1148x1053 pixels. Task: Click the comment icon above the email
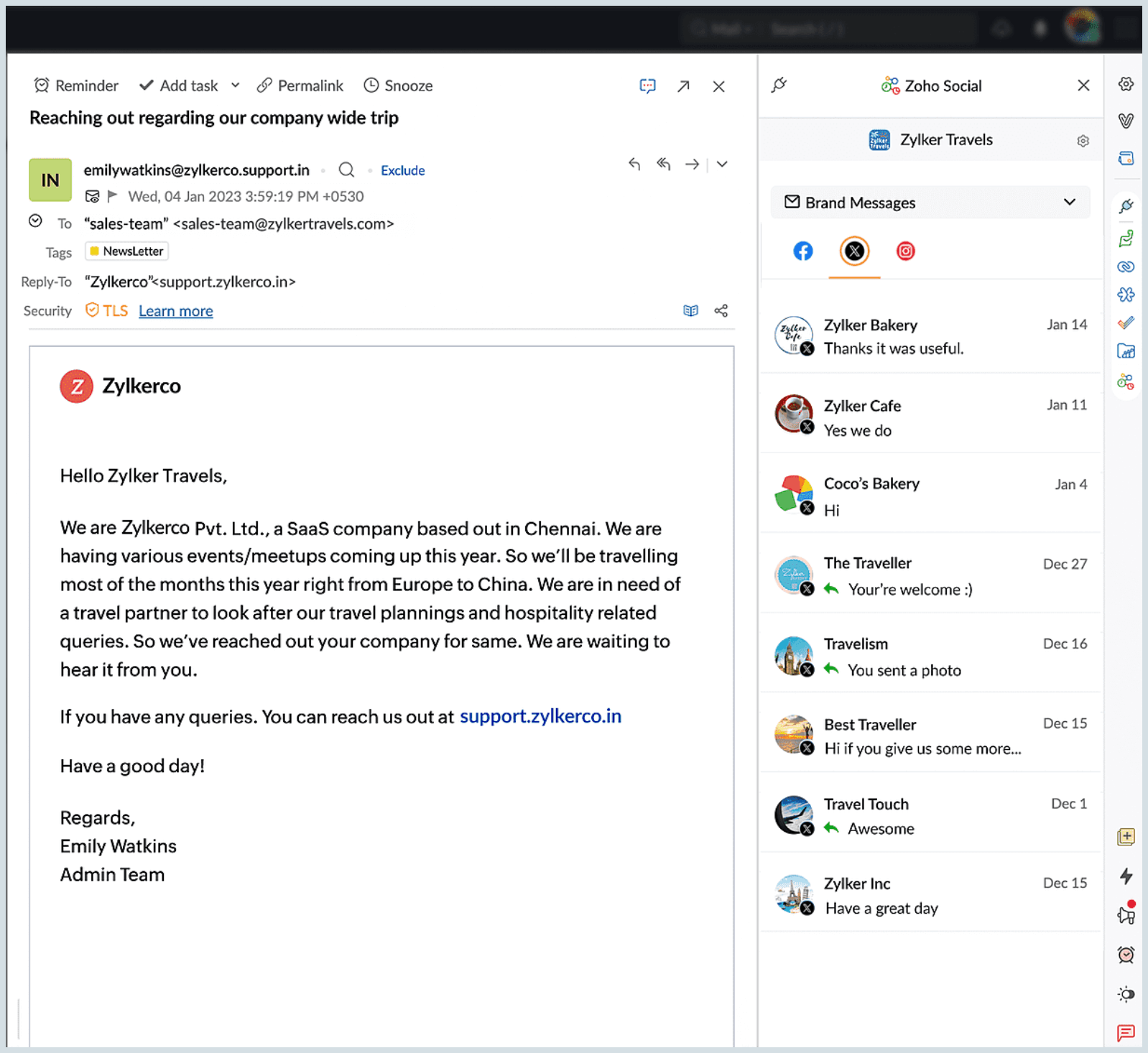(x=647, y=86)
